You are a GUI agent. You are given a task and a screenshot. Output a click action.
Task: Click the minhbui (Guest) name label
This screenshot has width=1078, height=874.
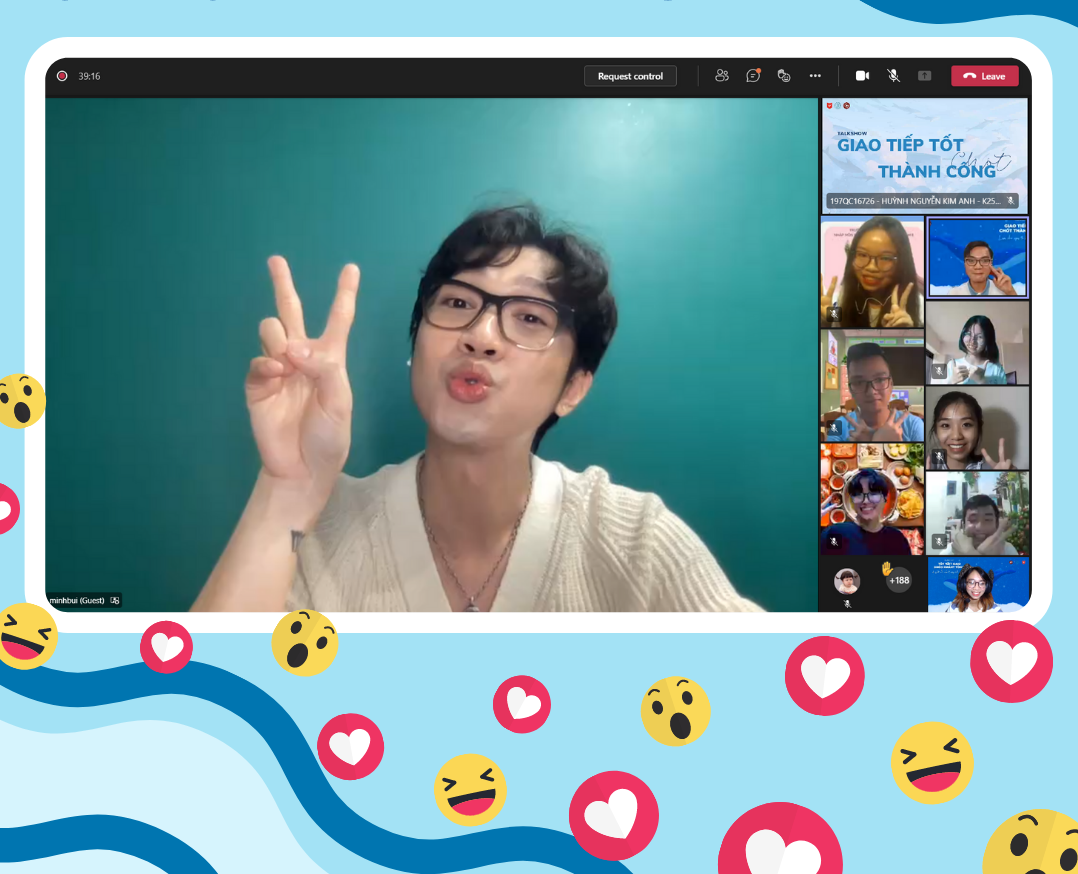(77, 600)
